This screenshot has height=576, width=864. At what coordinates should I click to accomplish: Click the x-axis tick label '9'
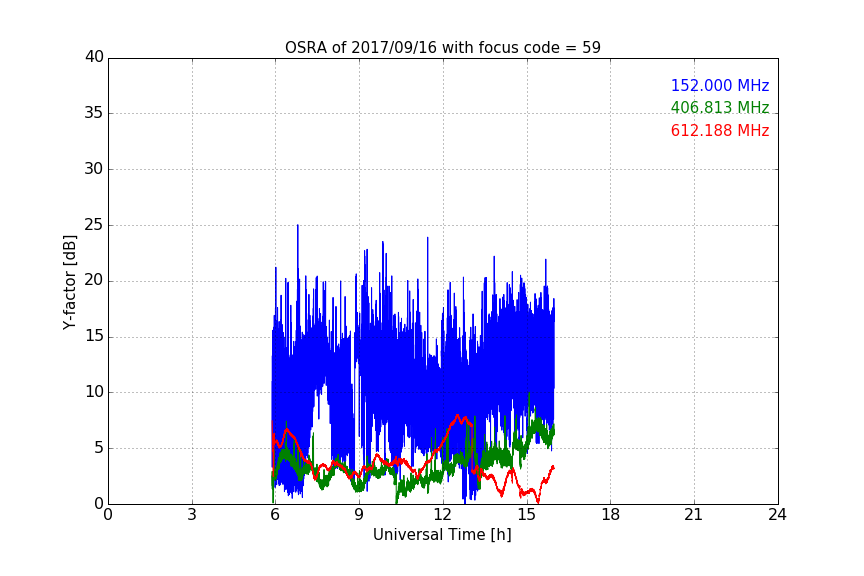click(359, 515)
